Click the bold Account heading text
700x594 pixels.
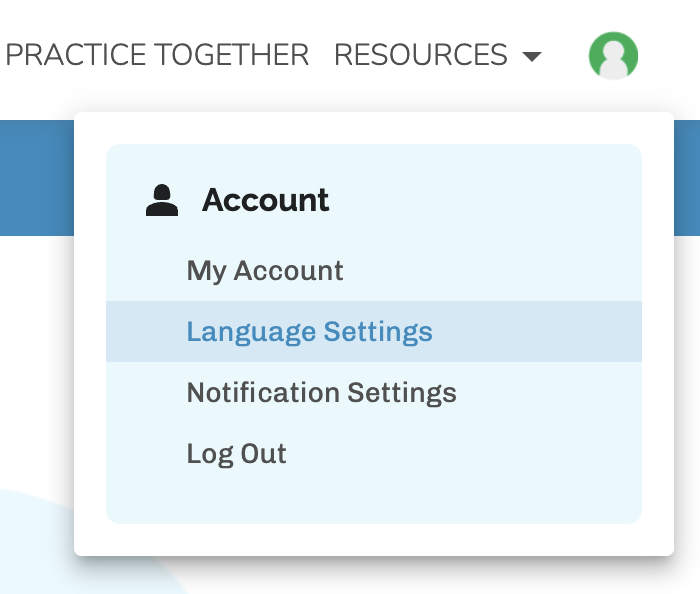click(x=265, y=201)
